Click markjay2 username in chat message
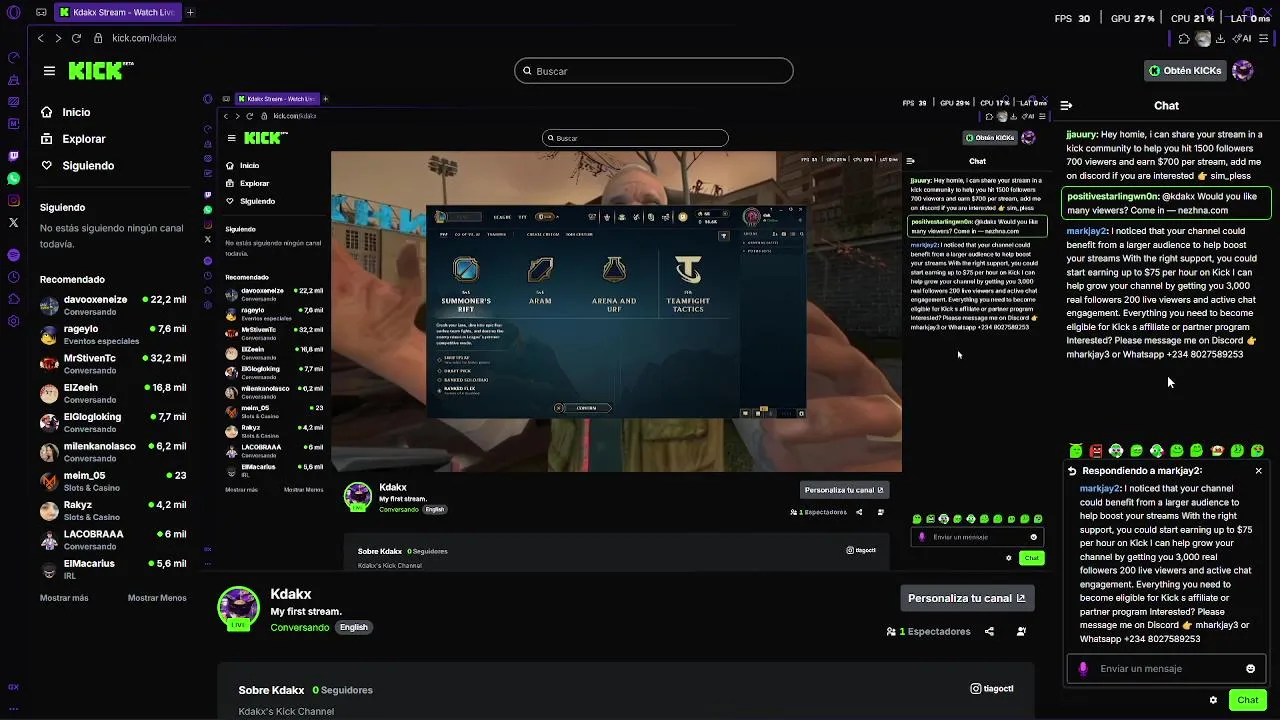 tap(1086, 231)
